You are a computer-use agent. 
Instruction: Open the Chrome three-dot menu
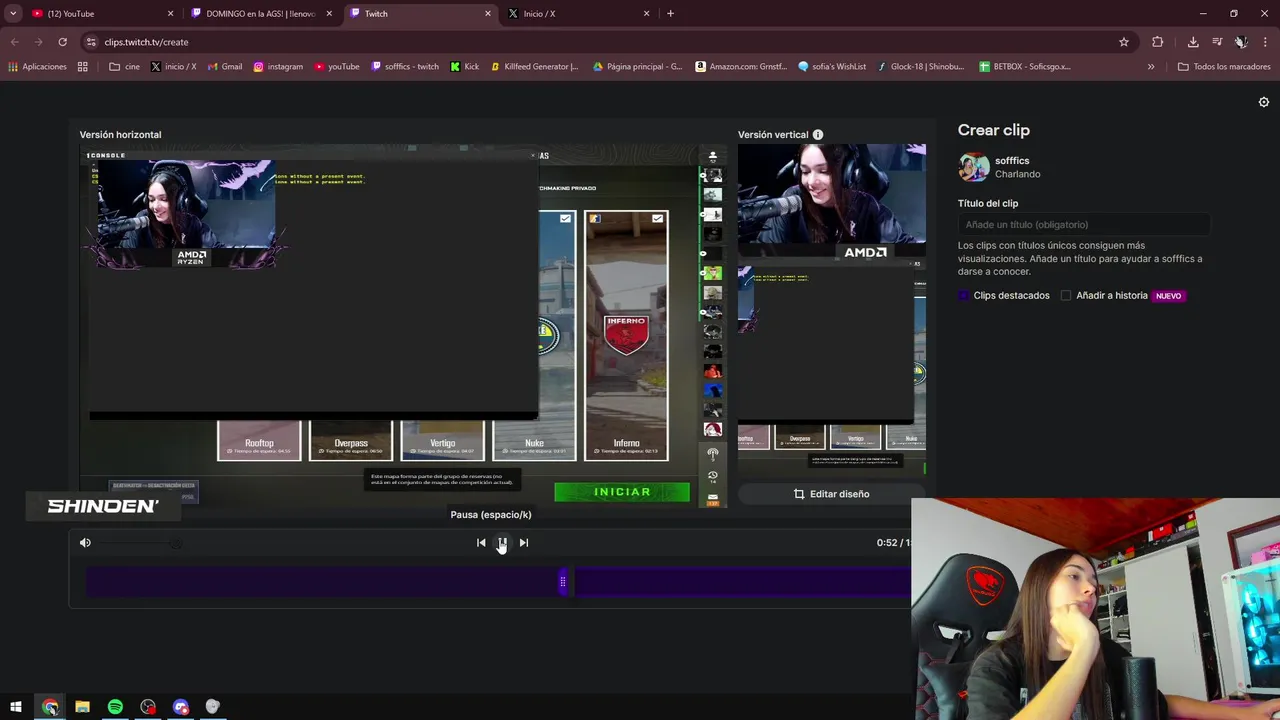1265,42
